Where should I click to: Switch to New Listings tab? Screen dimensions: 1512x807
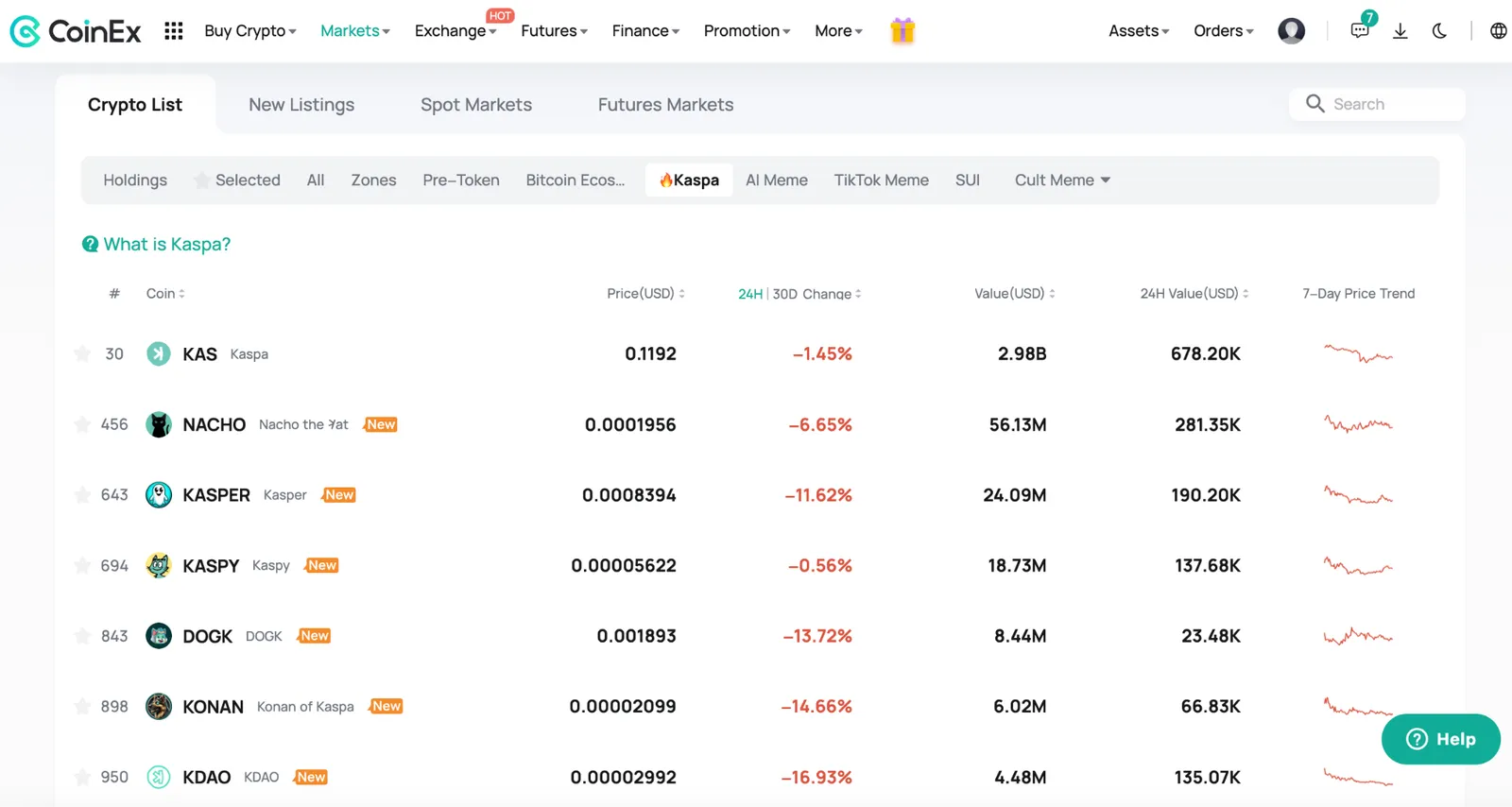pyautogui.click(x=301, y=105)
